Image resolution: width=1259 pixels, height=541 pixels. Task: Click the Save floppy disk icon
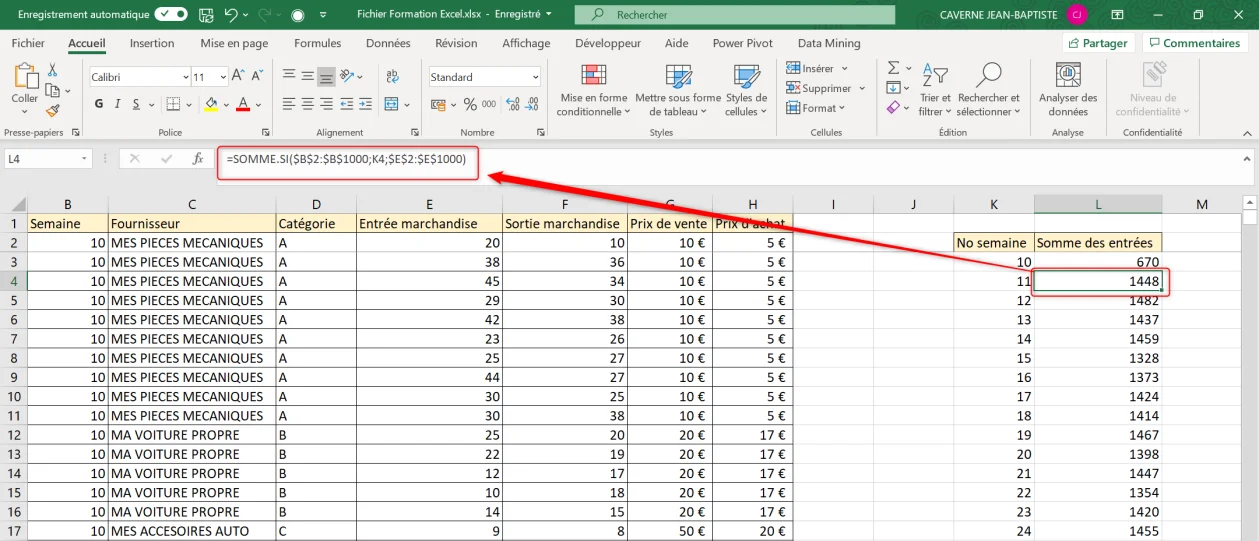(208, 15)
